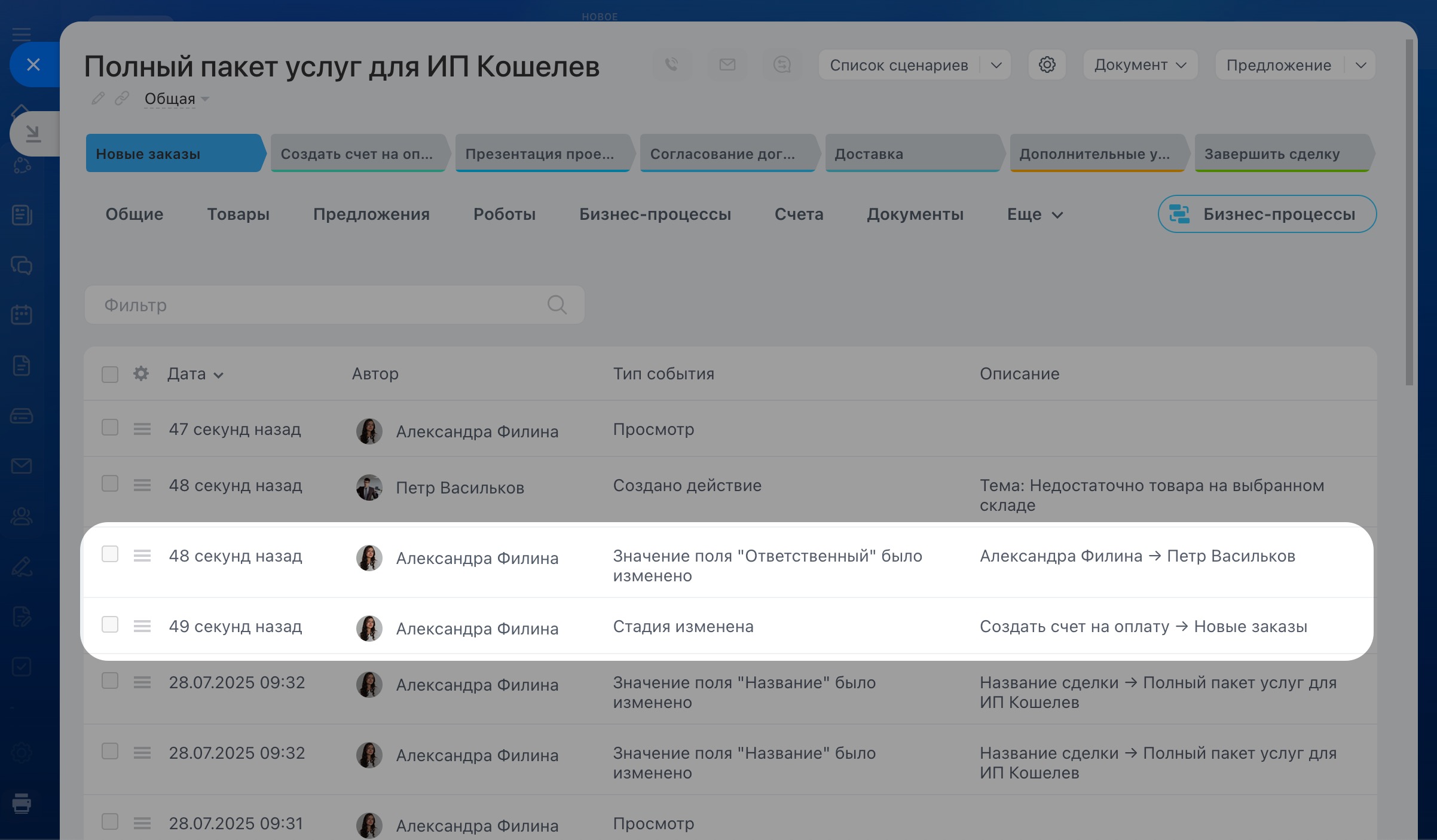Image resolution: width=1437 pixels, height=840 pixels.
Task: Open the table column settings gear
Action: (141, 374)
